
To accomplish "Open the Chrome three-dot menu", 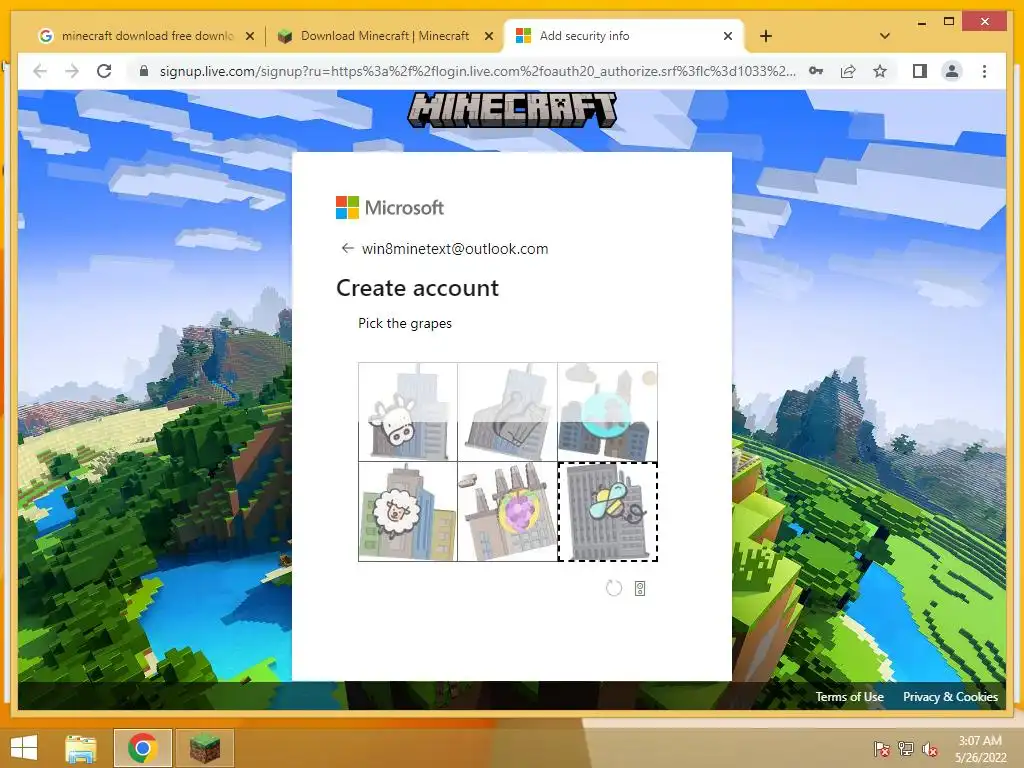I will (x=984, y=71).
